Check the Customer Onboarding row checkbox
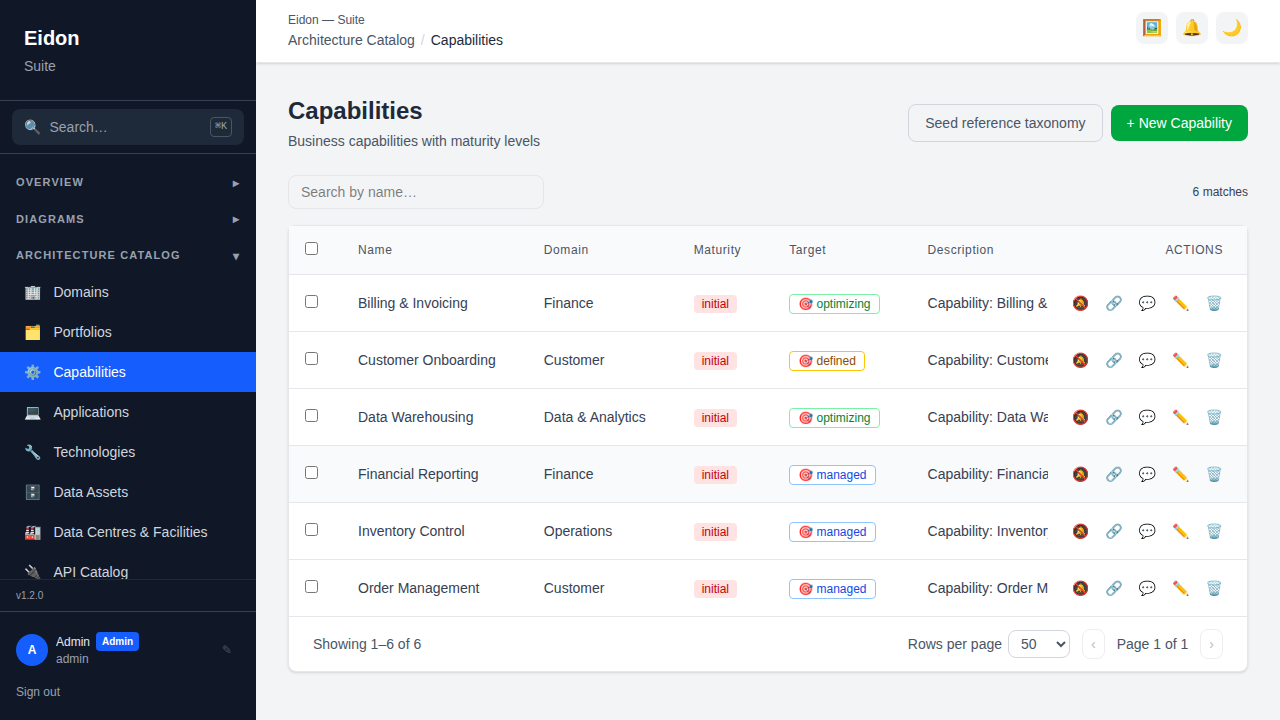 311,358
